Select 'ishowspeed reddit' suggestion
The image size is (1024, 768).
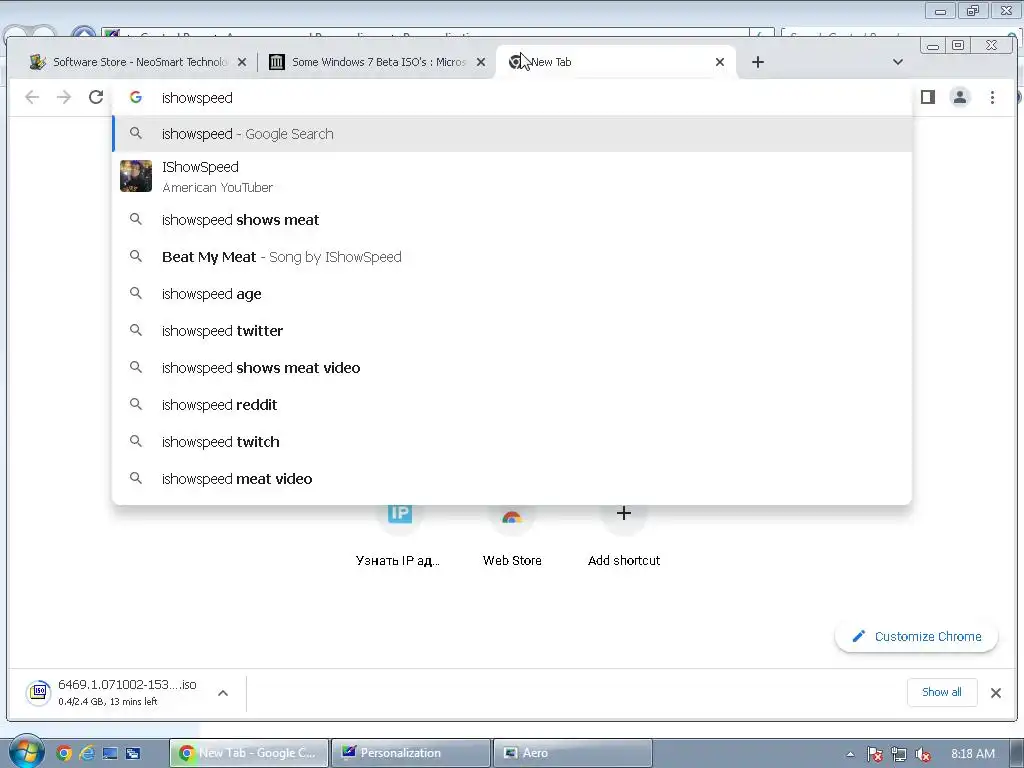coord(512,405)
